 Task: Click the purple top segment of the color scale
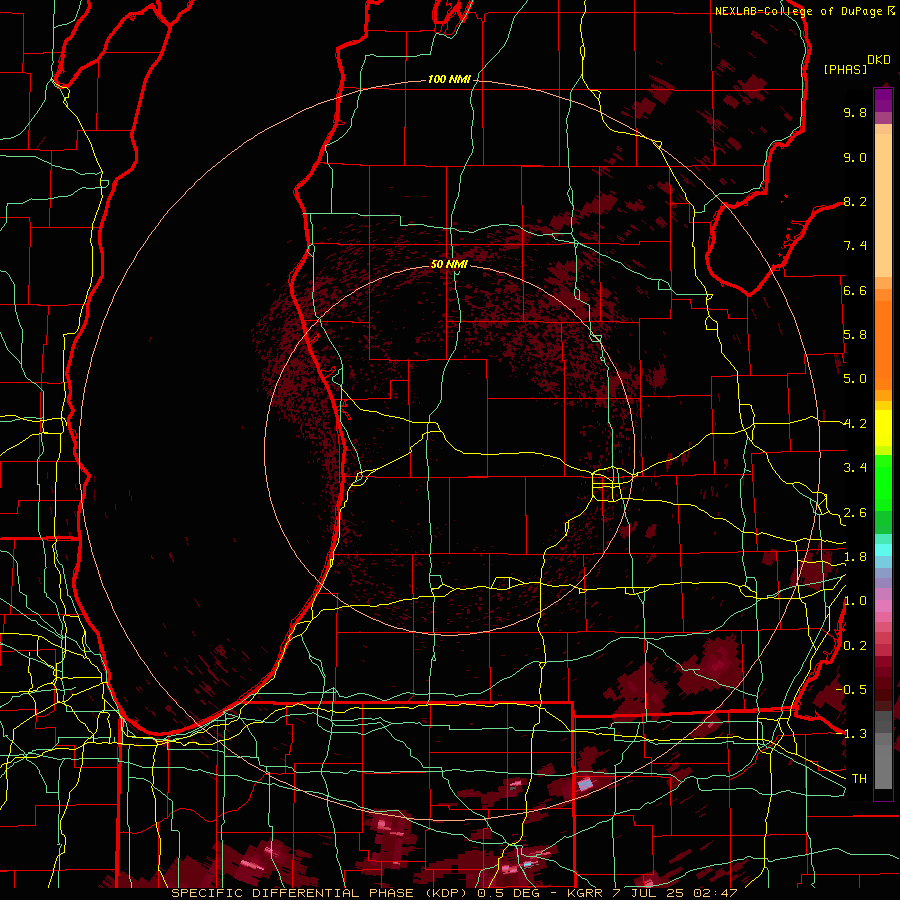tap(883, 100)
